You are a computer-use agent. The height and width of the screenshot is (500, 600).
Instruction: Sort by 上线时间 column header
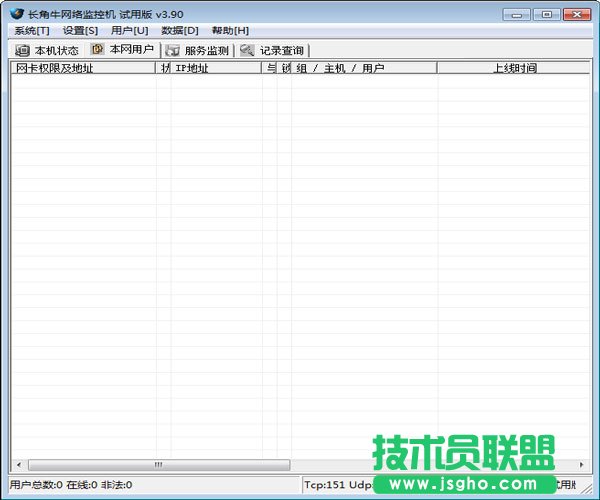(x=513, y=68)
